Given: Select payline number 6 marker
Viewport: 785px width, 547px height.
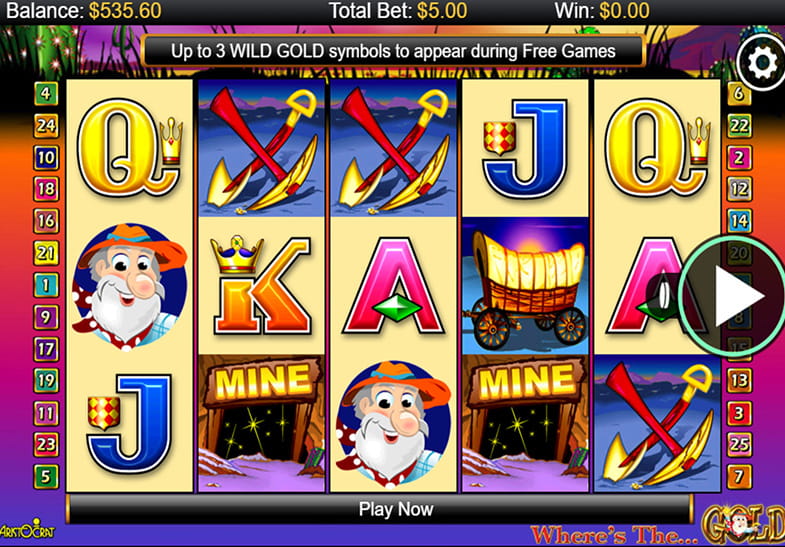Looking at the screenshot, I should tap(739, 93).
